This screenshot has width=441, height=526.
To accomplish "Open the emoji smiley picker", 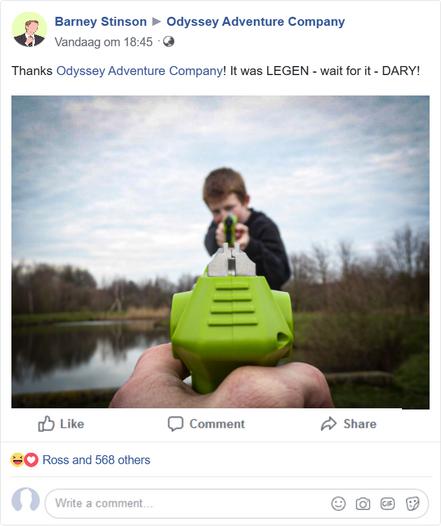I will click(x=338, y=504).
